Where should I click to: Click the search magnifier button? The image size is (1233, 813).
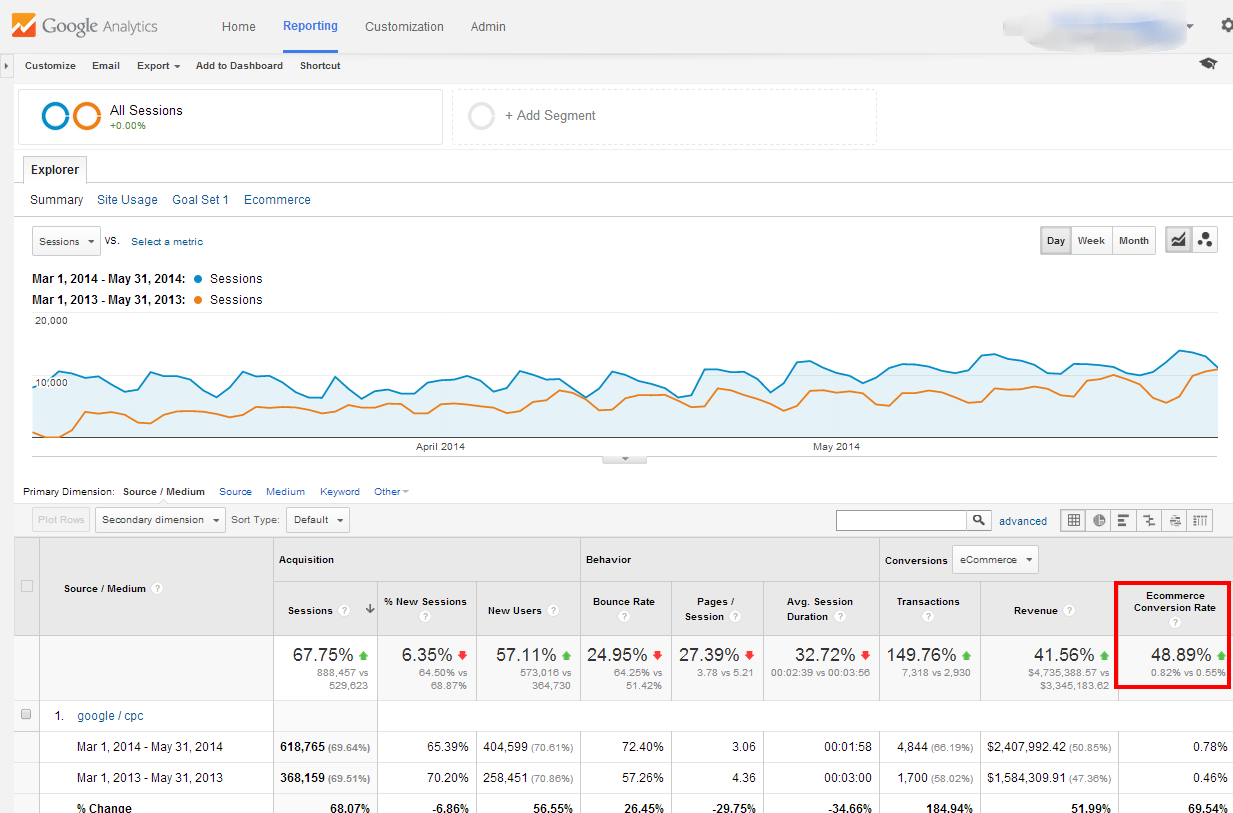coord(979,520)
